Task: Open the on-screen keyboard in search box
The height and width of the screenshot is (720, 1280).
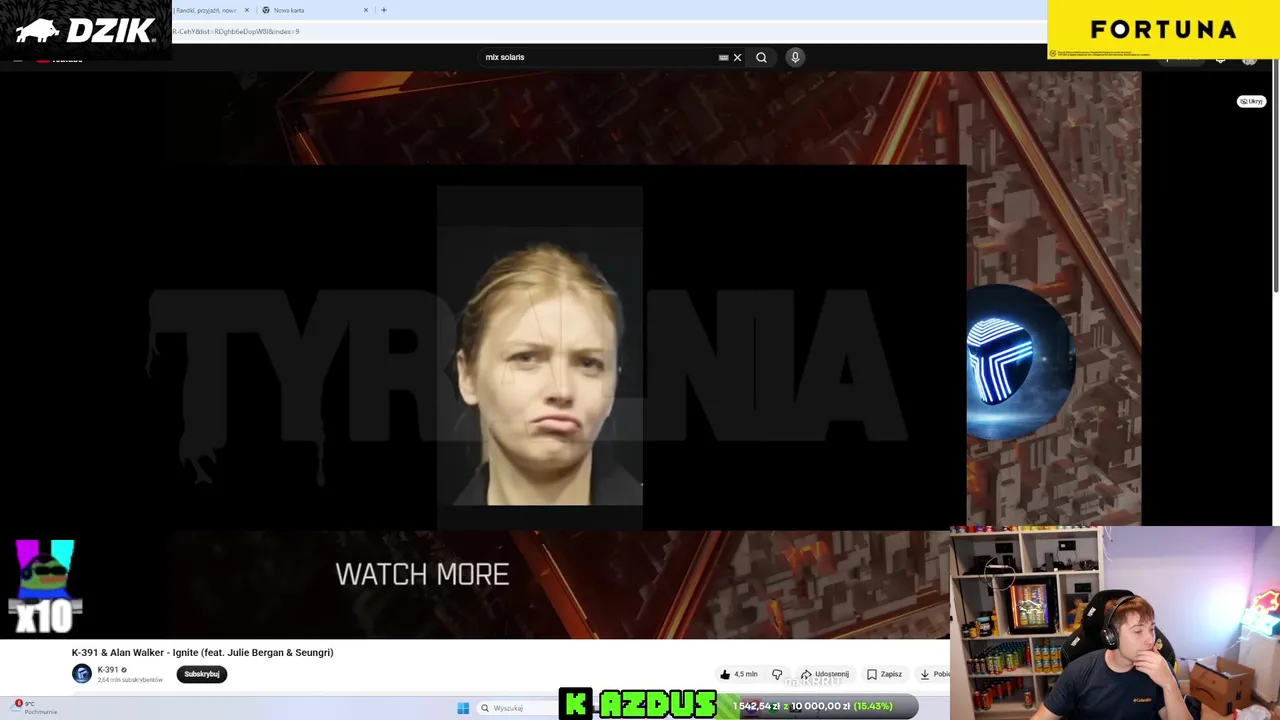Action: coord(723,57)
